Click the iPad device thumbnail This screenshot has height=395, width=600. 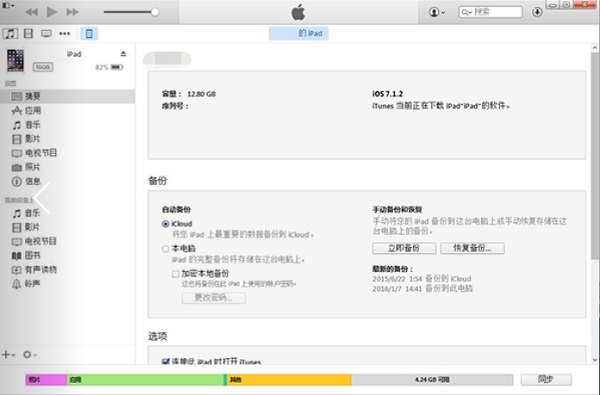coord(15,60)
